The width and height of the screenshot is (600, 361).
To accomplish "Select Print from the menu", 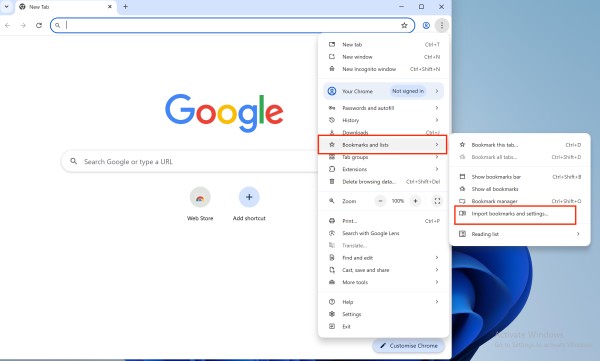I will (x=384, y=221).
